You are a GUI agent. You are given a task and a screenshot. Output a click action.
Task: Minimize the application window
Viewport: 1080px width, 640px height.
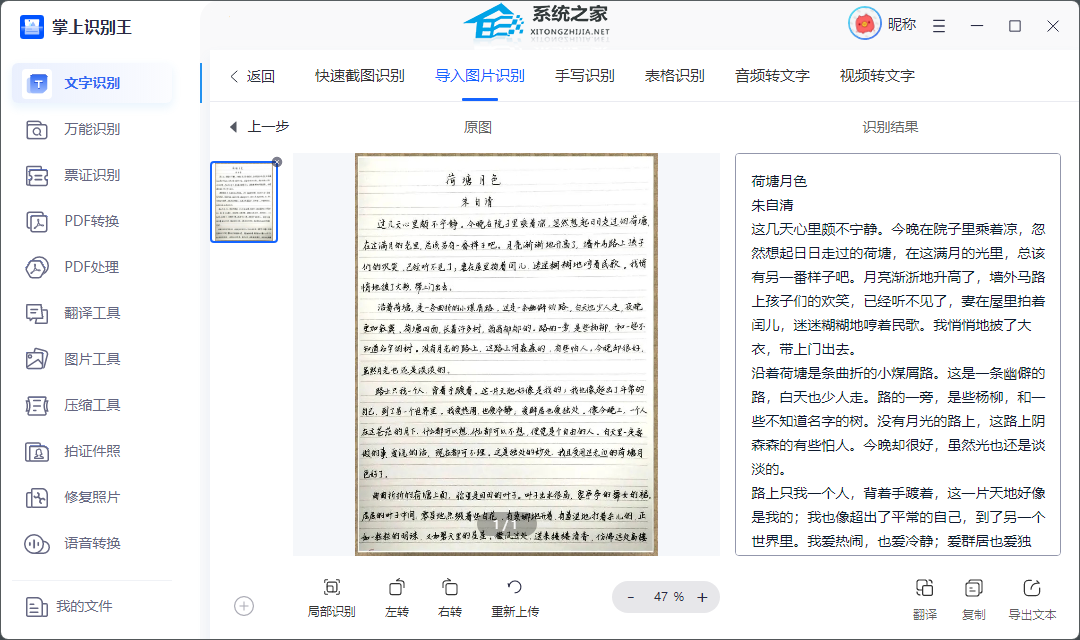(977, 26)
